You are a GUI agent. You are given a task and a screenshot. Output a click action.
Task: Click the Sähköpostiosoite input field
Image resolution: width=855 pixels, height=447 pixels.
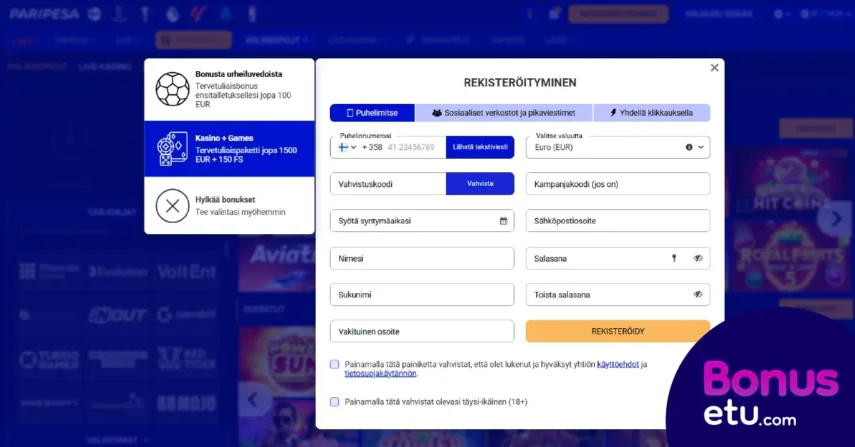(x=618, y=221)
